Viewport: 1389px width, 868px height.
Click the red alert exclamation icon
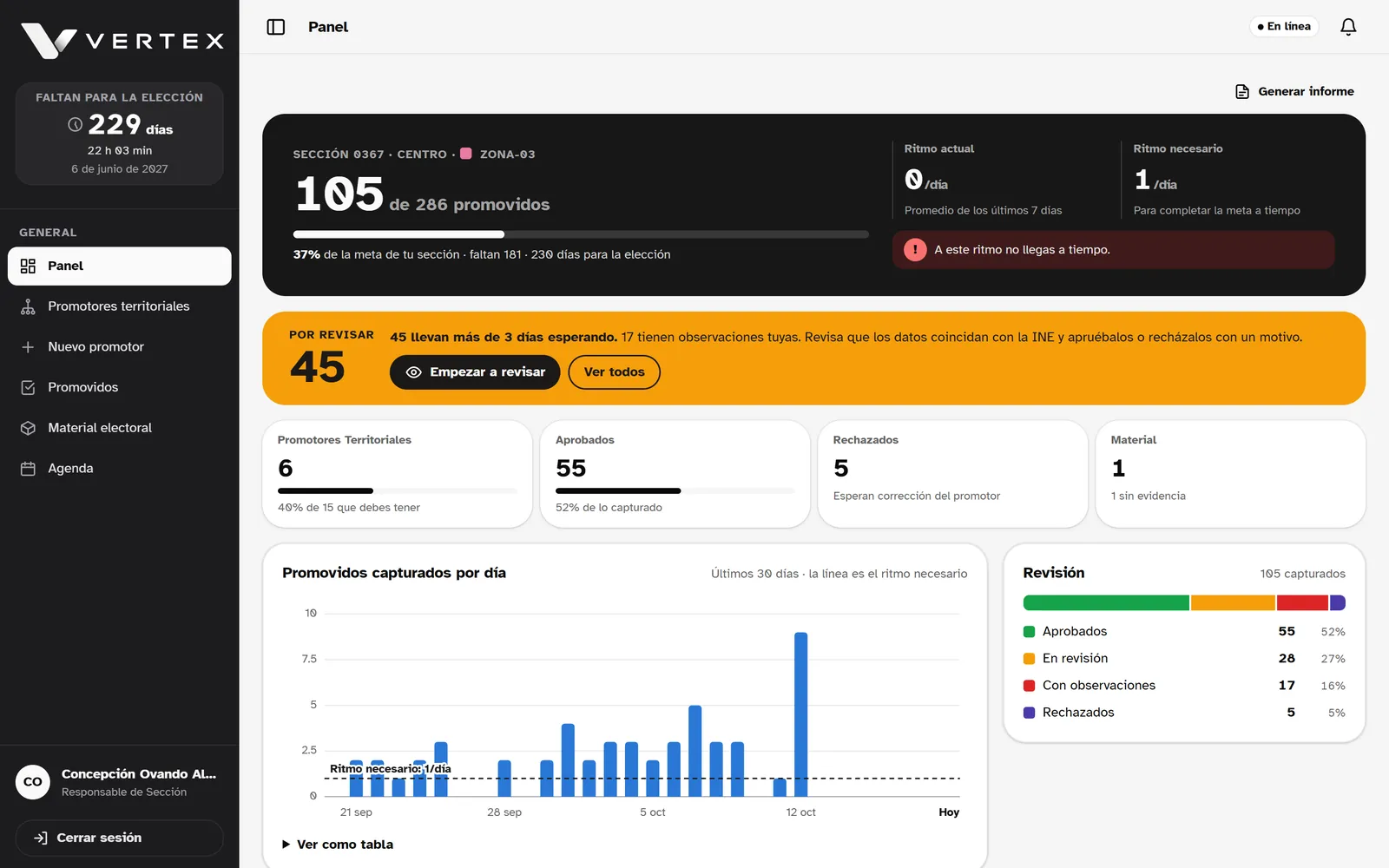(915, 250)
